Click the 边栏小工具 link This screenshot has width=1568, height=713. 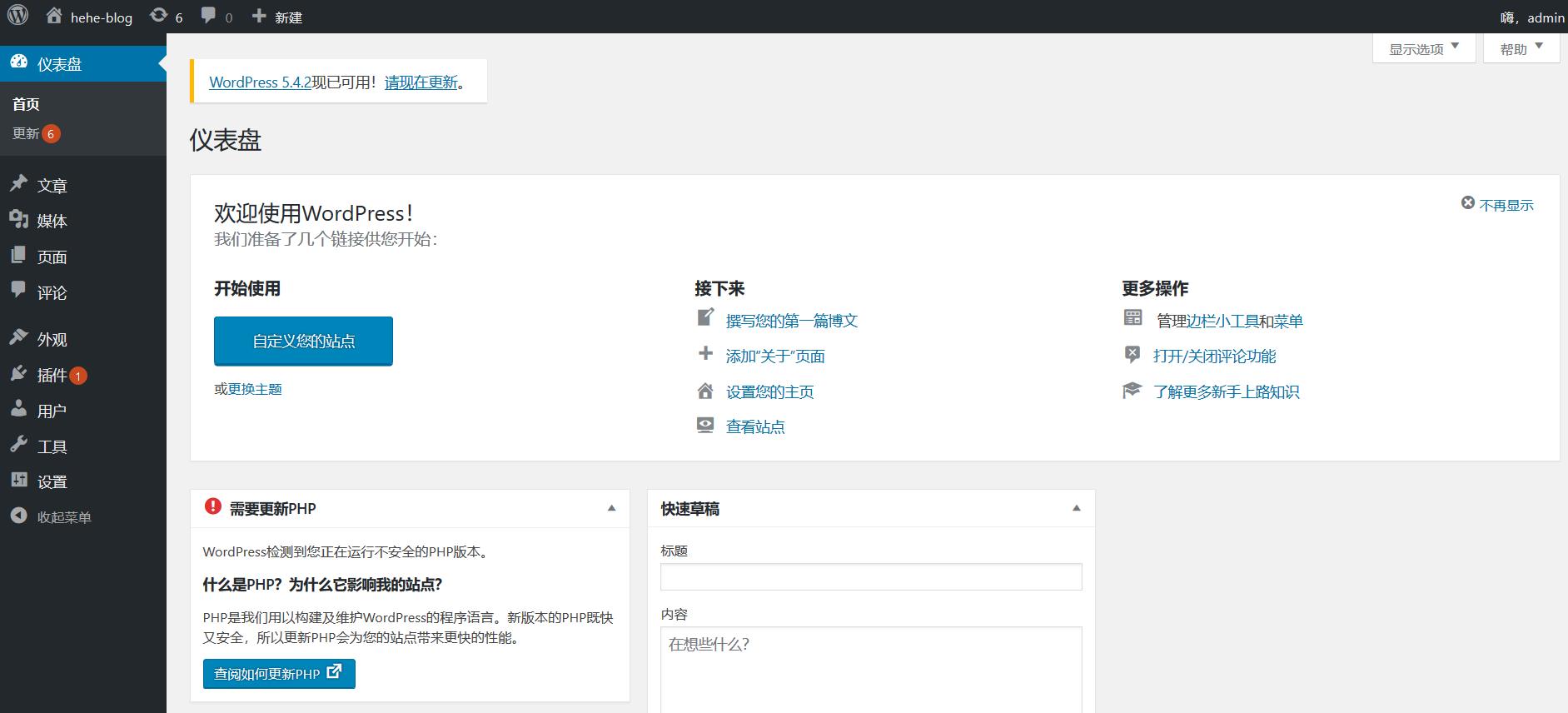pyautogui.click(x=1222, y=321)
